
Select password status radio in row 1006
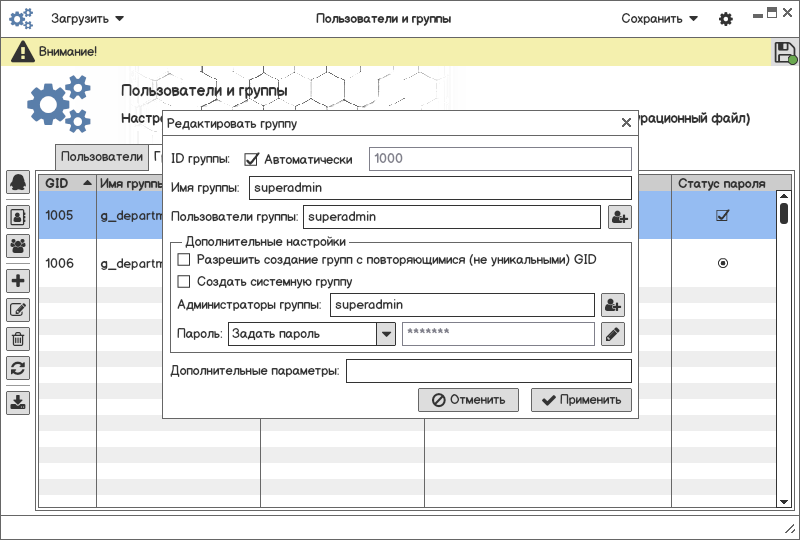722,263
